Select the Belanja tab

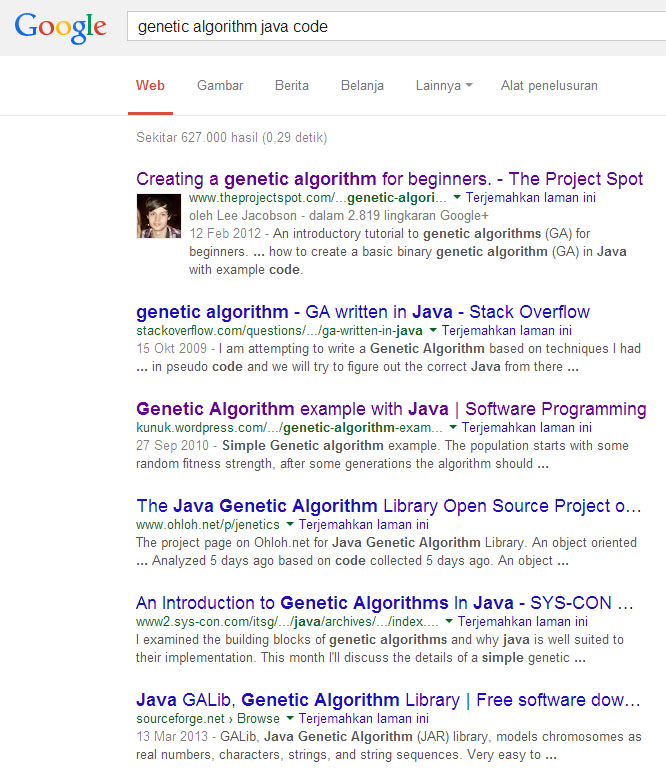362,86
